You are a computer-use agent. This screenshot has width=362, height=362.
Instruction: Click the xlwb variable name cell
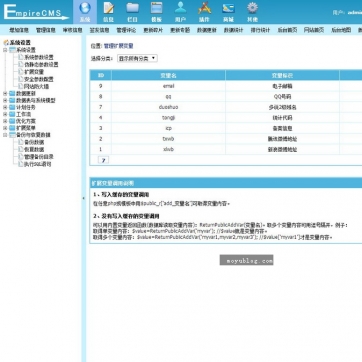click(168, 149)
